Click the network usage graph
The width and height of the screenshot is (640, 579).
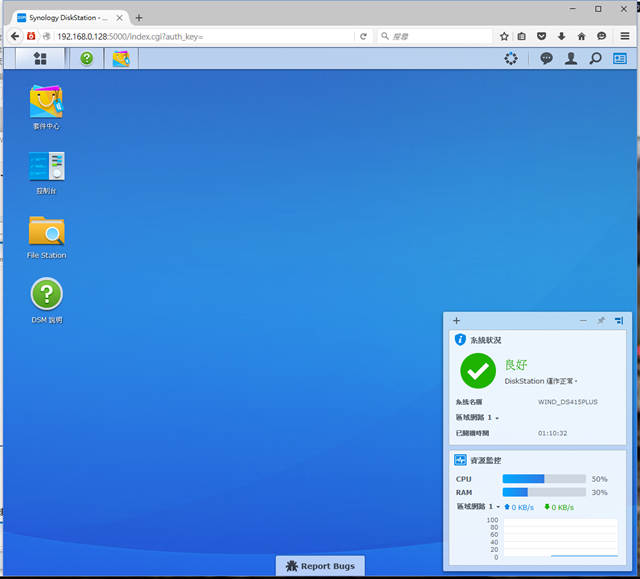pos(560,538)
